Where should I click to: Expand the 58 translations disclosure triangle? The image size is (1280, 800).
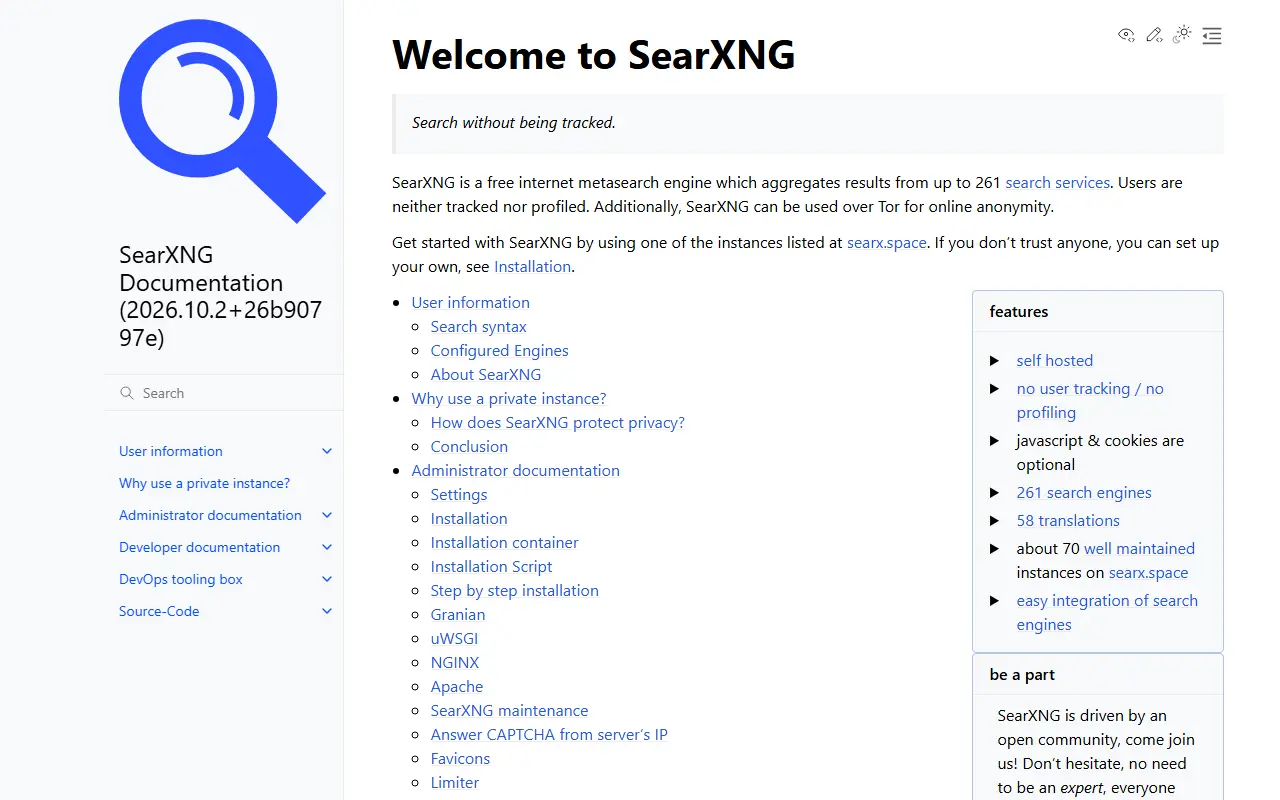995,521
